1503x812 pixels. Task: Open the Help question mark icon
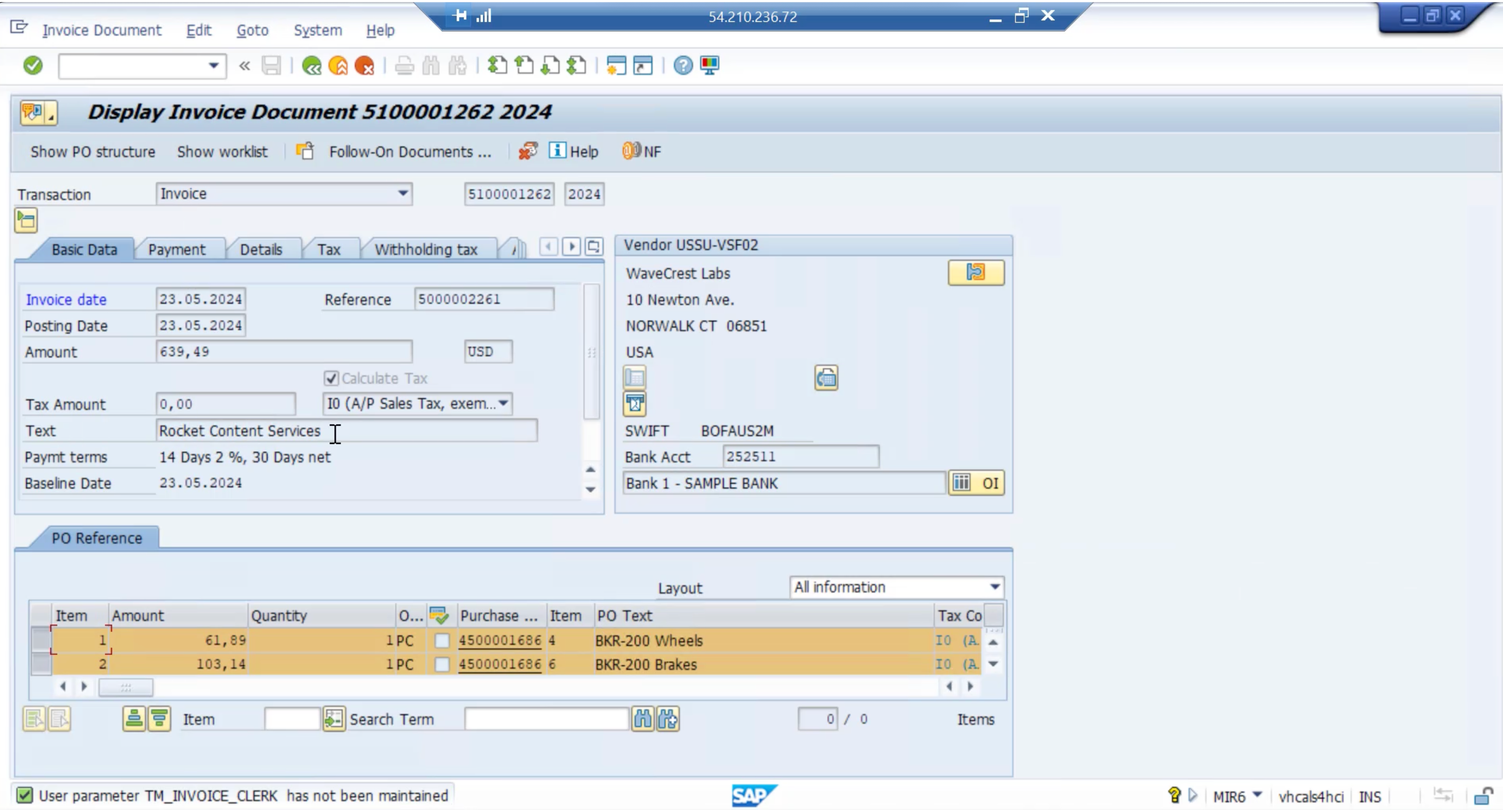point(683,65)
